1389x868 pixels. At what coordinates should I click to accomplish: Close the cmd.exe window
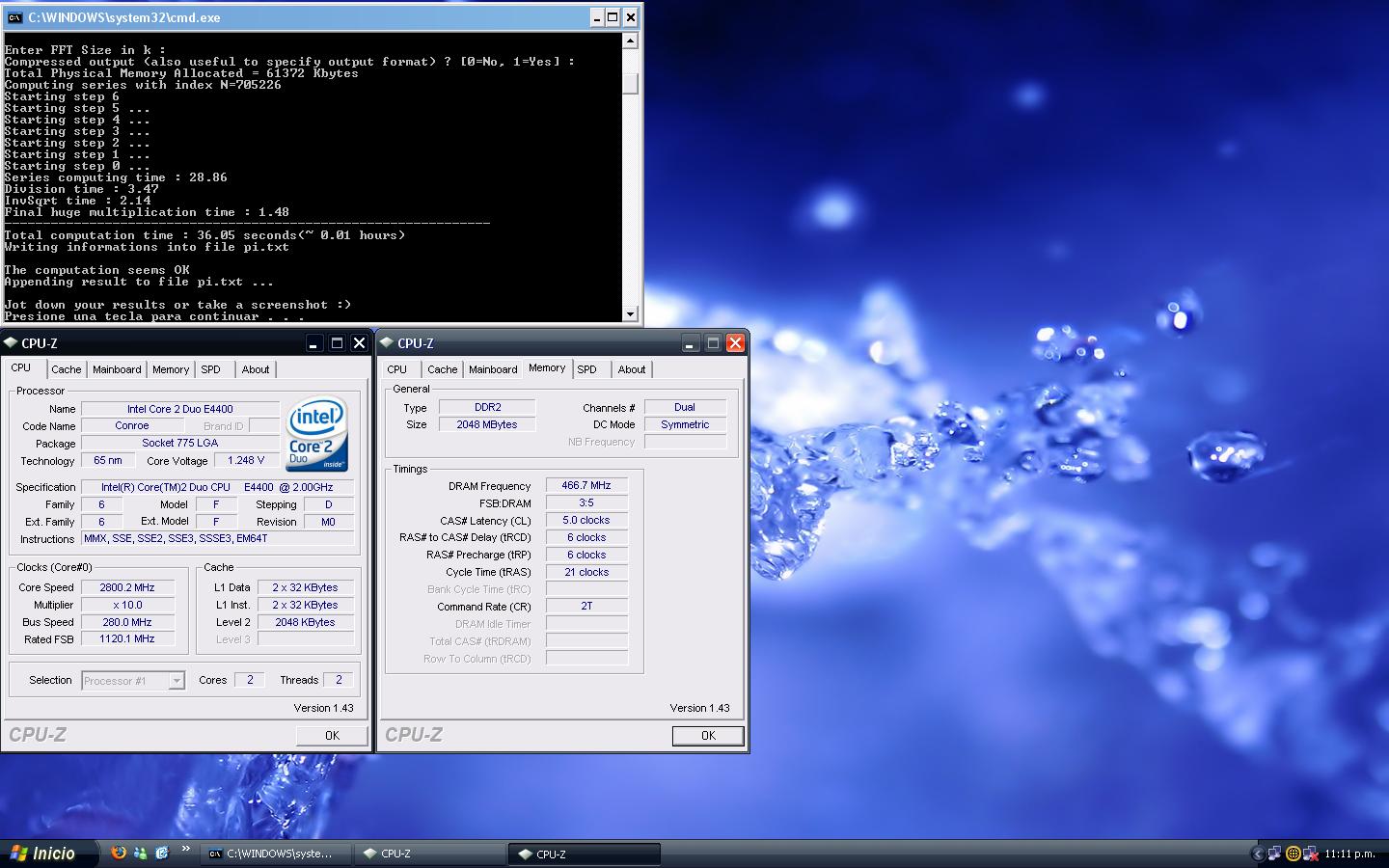(x=630, y=17)
